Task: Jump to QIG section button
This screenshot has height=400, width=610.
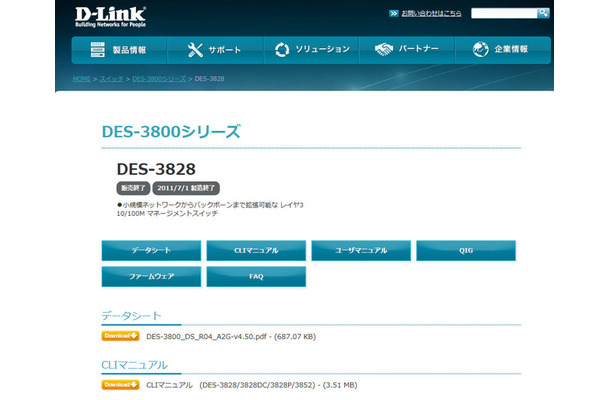Action: (x=466, y=251)
